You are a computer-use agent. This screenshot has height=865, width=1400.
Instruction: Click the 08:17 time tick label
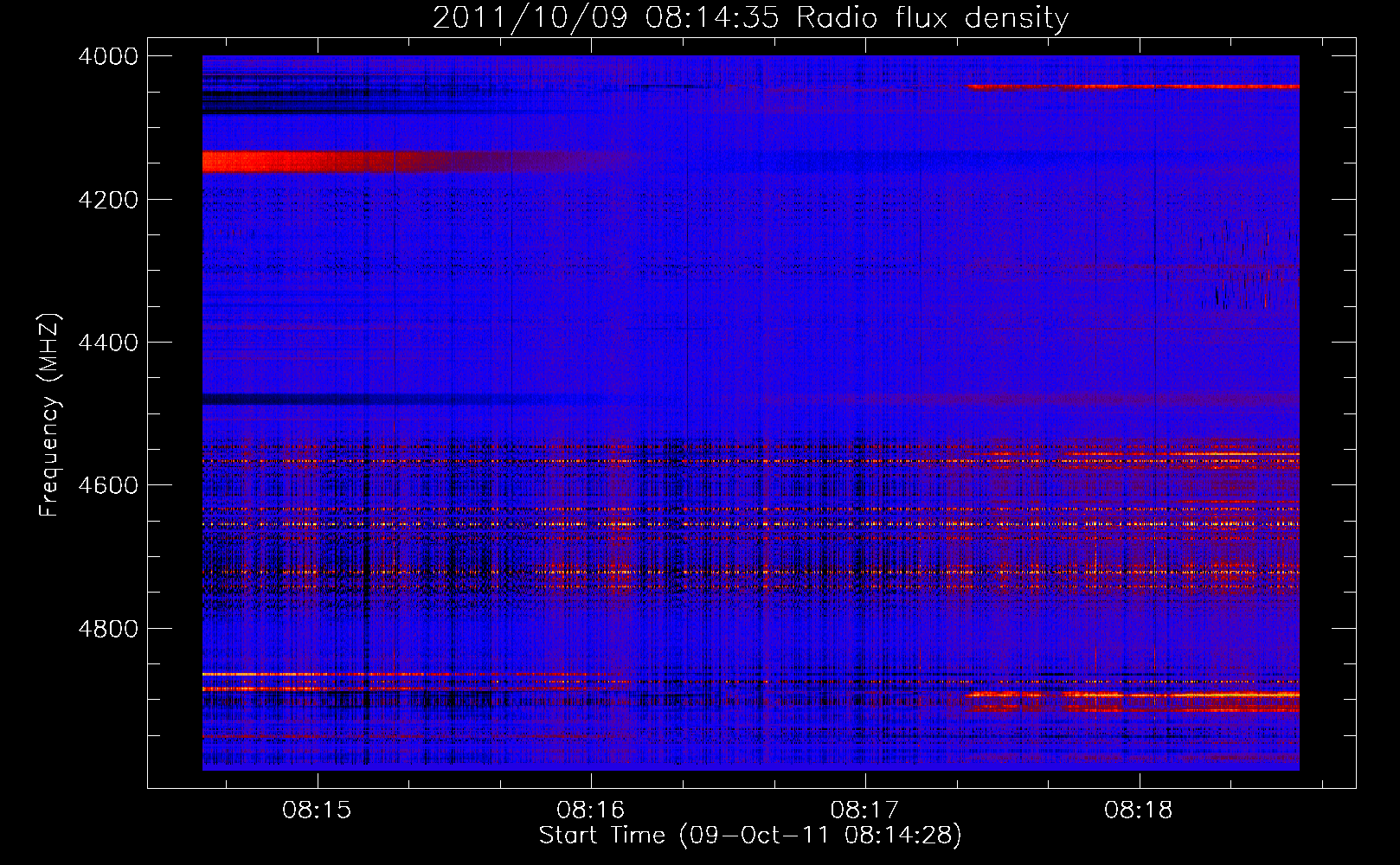(864, 811)
